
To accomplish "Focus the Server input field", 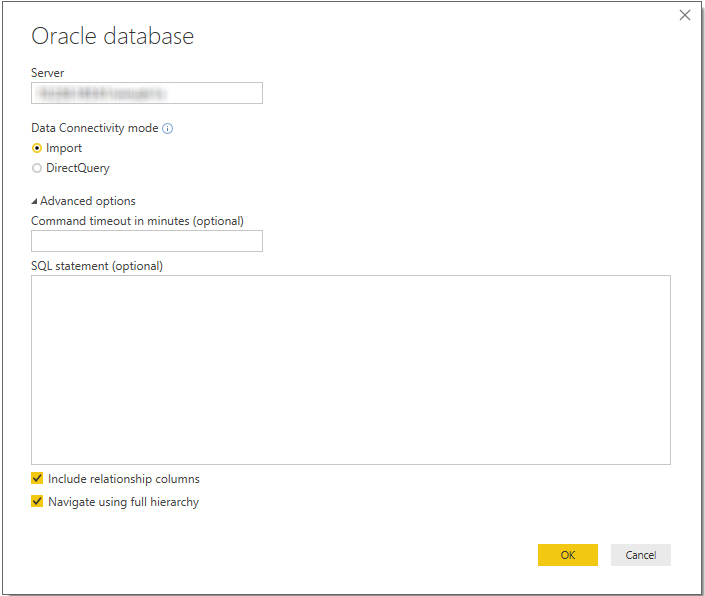I will [147, 93].
